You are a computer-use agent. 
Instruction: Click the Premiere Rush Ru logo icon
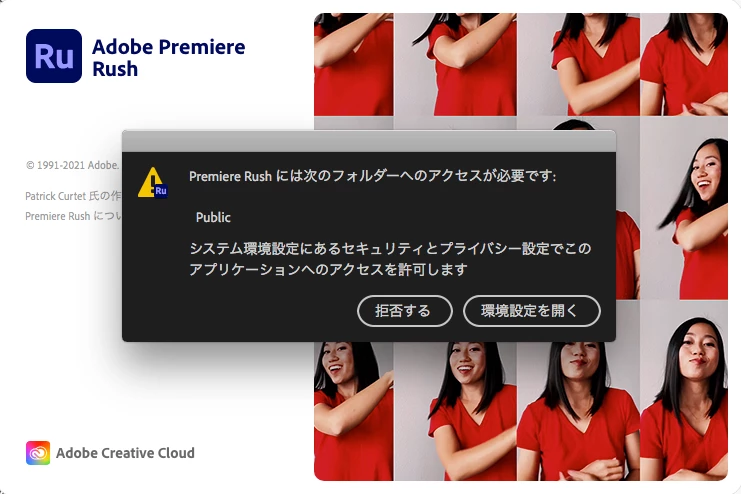(x=54, y=56)
